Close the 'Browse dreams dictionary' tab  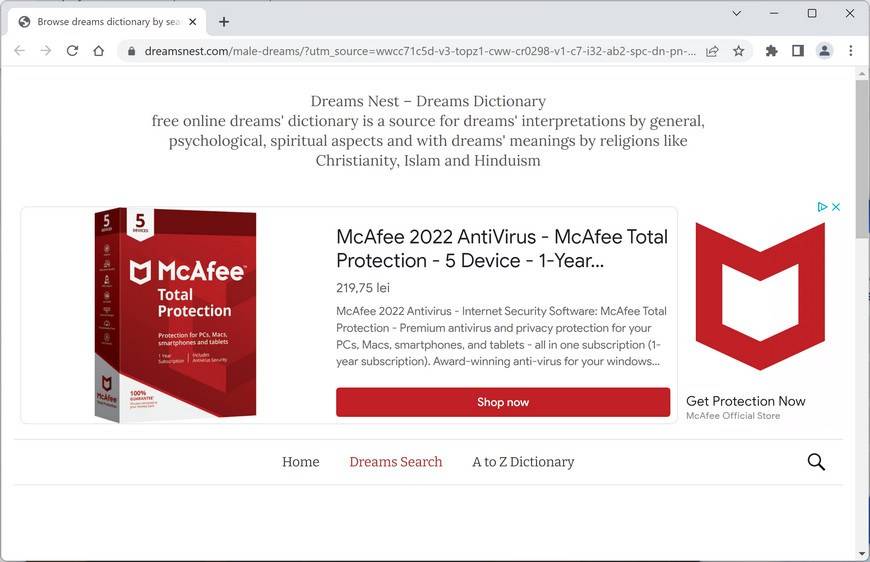point(193,22)
